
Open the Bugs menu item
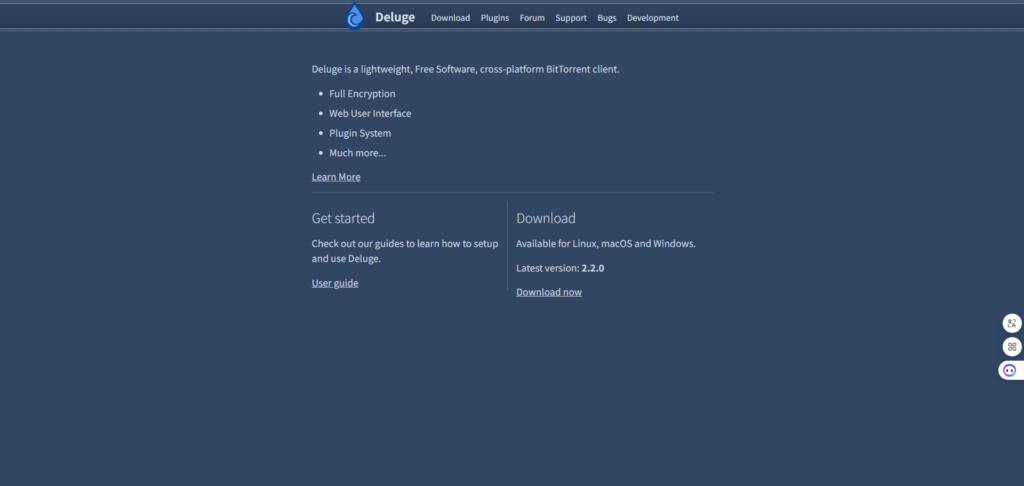tap(607, 18)
